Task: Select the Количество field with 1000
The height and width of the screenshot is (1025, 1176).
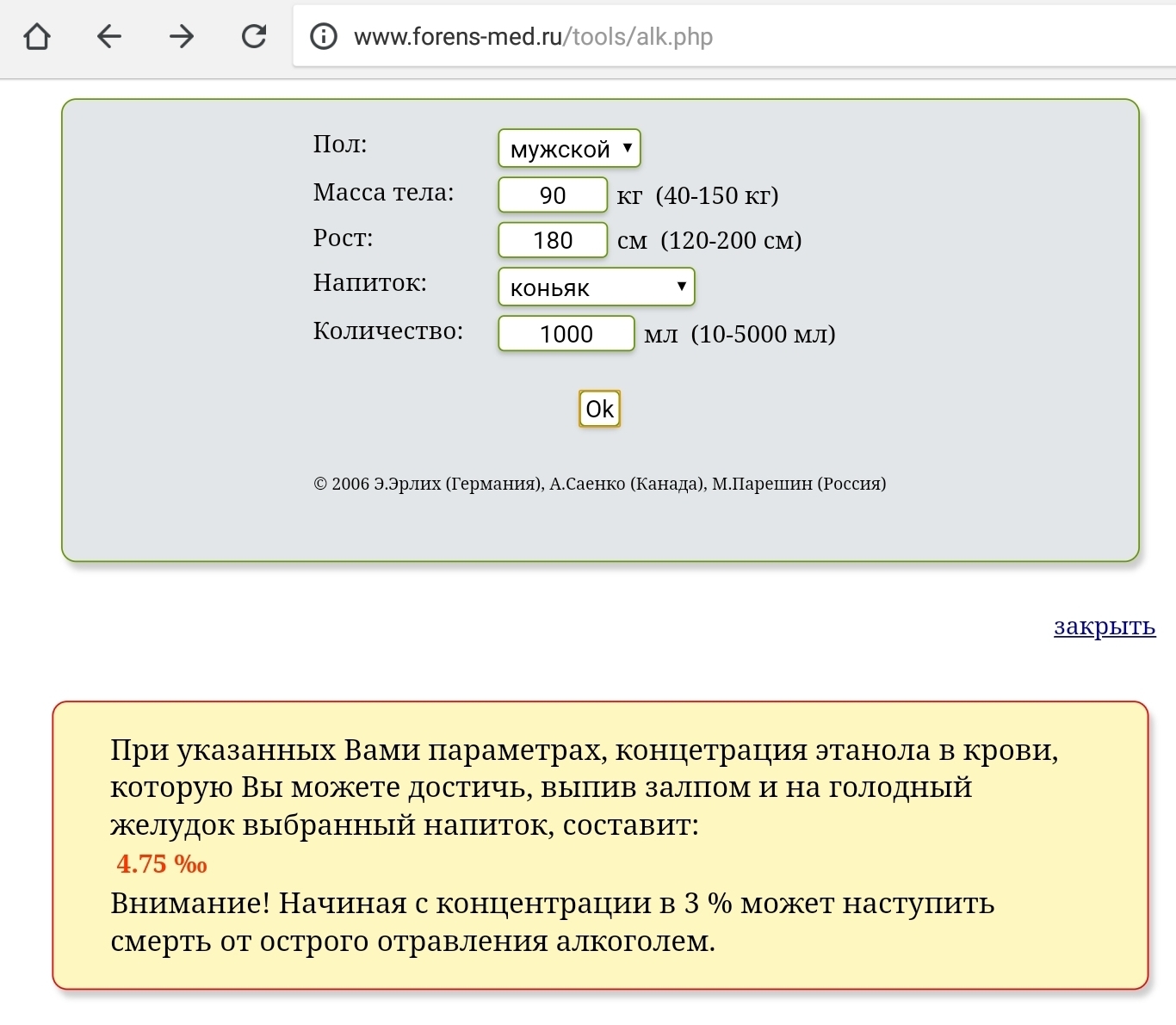Action: [566, 334]
